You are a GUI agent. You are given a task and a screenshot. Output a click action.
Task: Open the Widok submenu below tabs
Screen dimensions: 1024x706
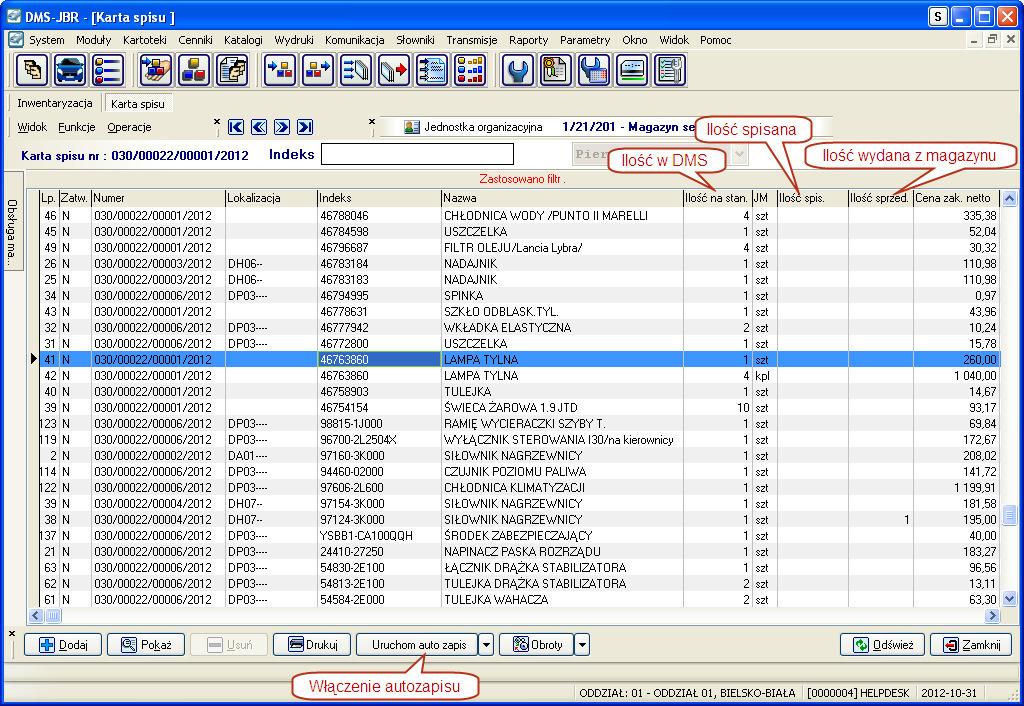(32, 127)
